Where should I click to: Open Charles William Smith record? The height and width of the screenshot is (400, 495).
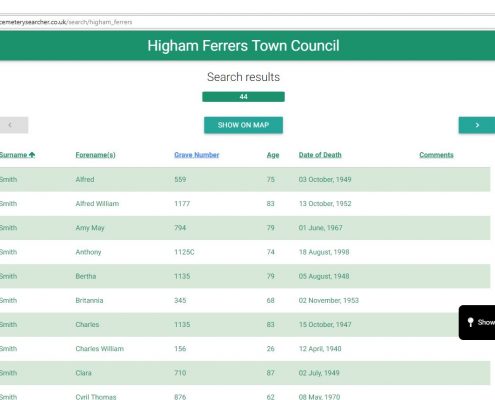click(245, 349)
